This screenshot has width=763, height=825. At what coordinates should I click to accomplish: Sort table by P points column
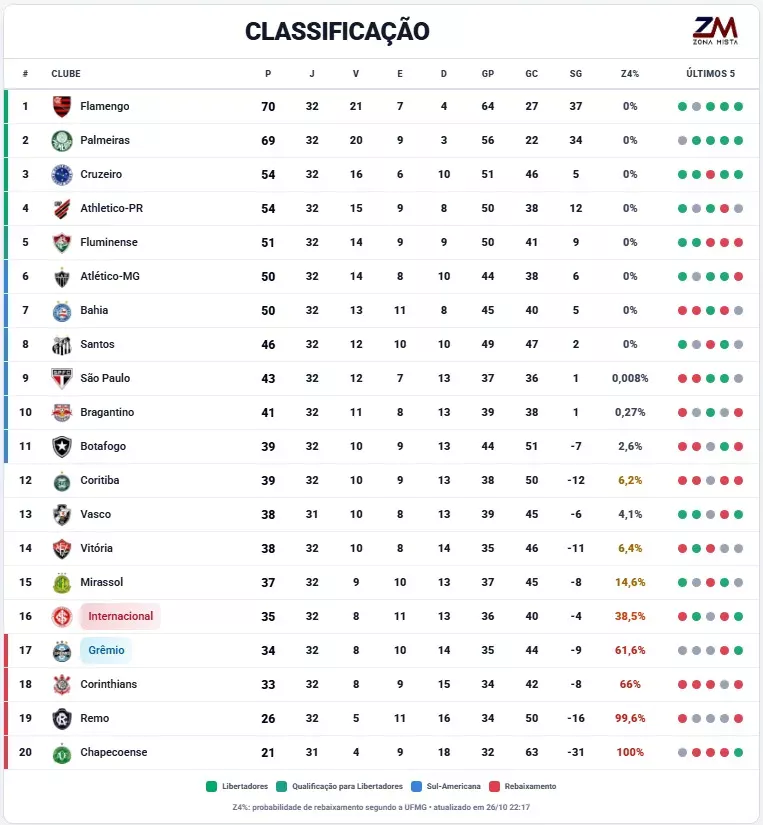(268, 74)
